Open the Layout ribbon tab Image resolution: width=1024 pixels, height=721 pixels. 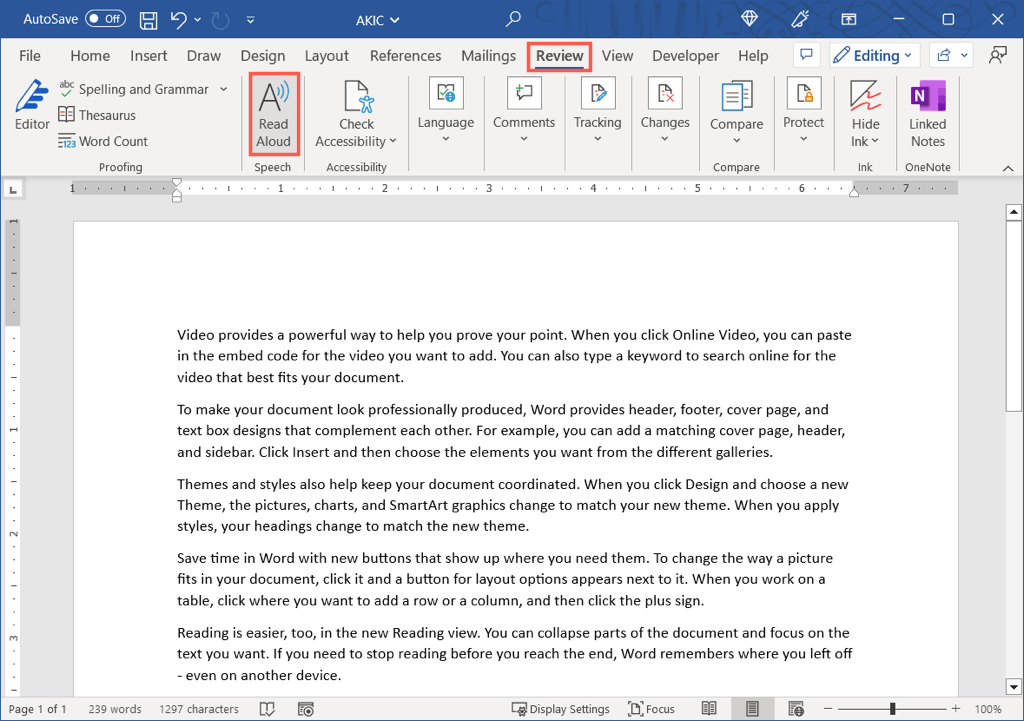[327, 56]
